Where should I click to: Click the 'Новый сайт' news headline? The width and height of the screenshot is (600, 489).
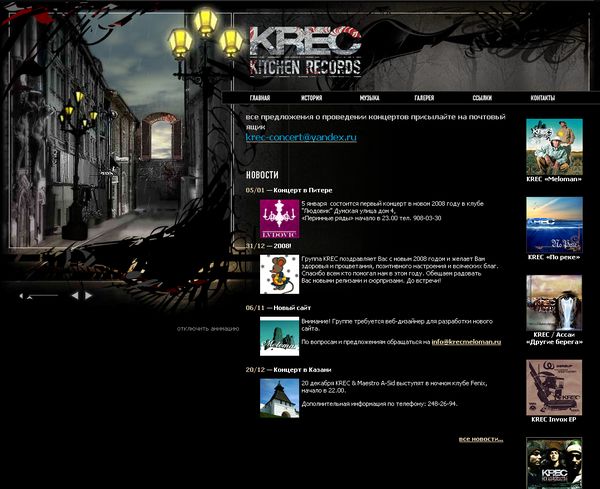tap(292, 308)
